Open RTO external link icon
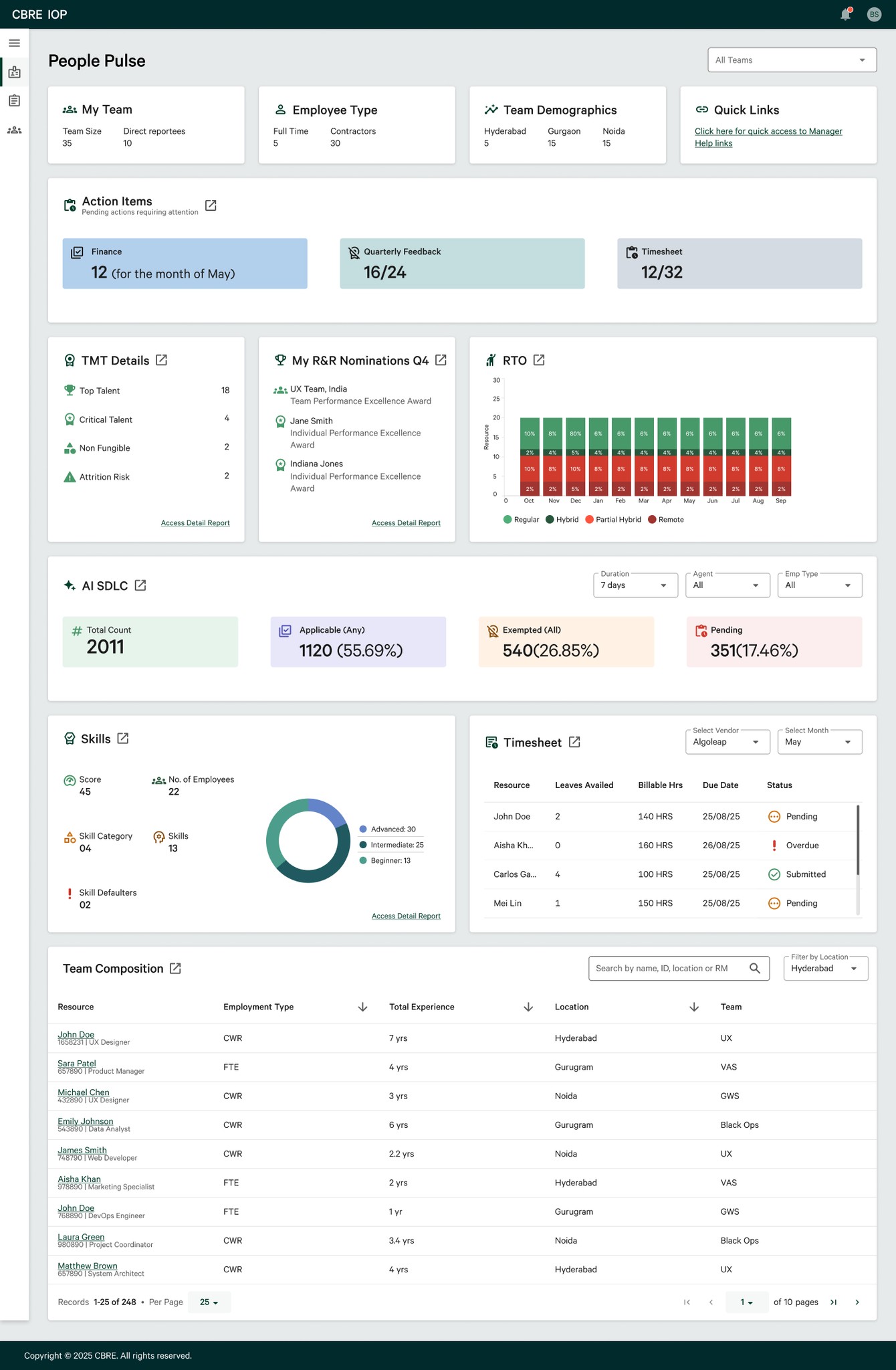 click(x=539, y=360)
